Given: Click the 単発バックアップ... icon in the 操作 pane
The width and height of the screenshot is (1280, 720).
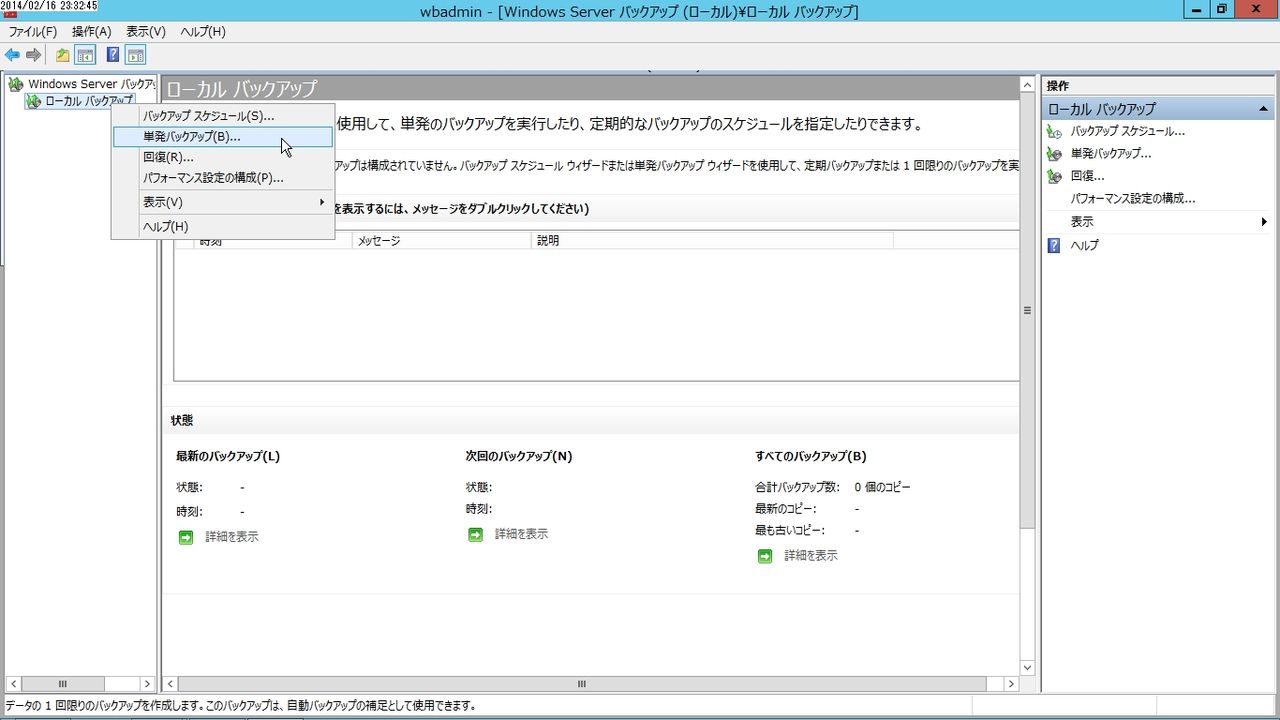Looking at the screenshot, I should 1054,154.
